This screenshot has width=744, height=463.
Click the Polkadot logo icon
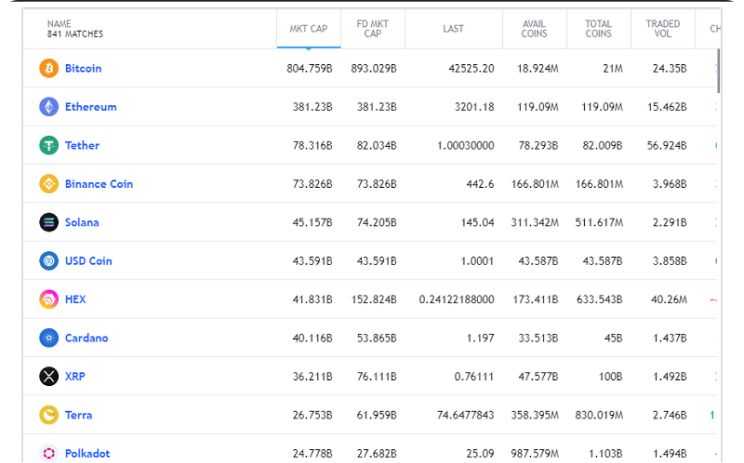point(49,453)
